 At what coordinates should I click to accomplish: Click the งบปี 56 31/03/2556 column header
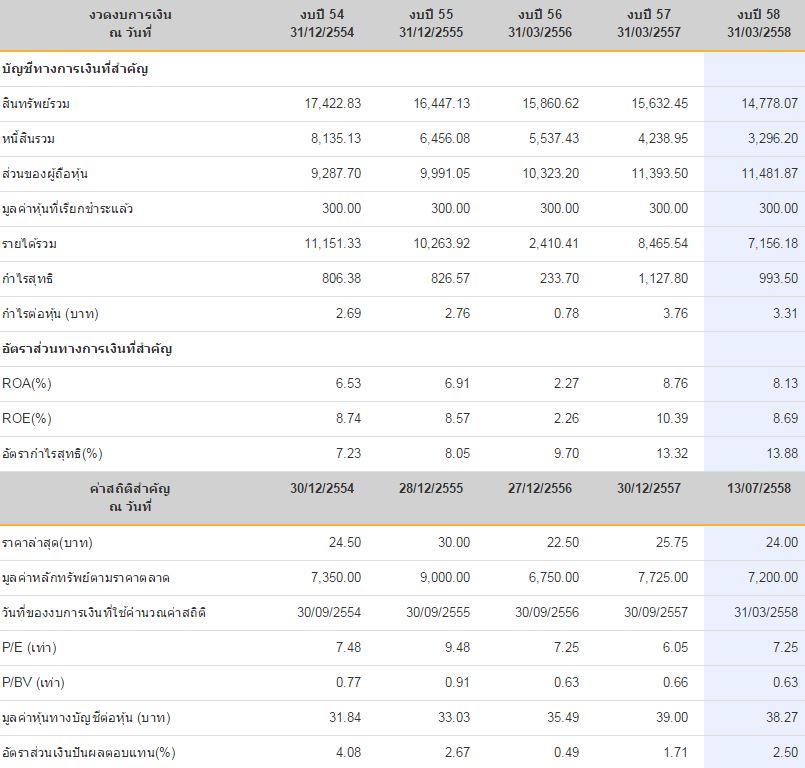tap(540, 24)
